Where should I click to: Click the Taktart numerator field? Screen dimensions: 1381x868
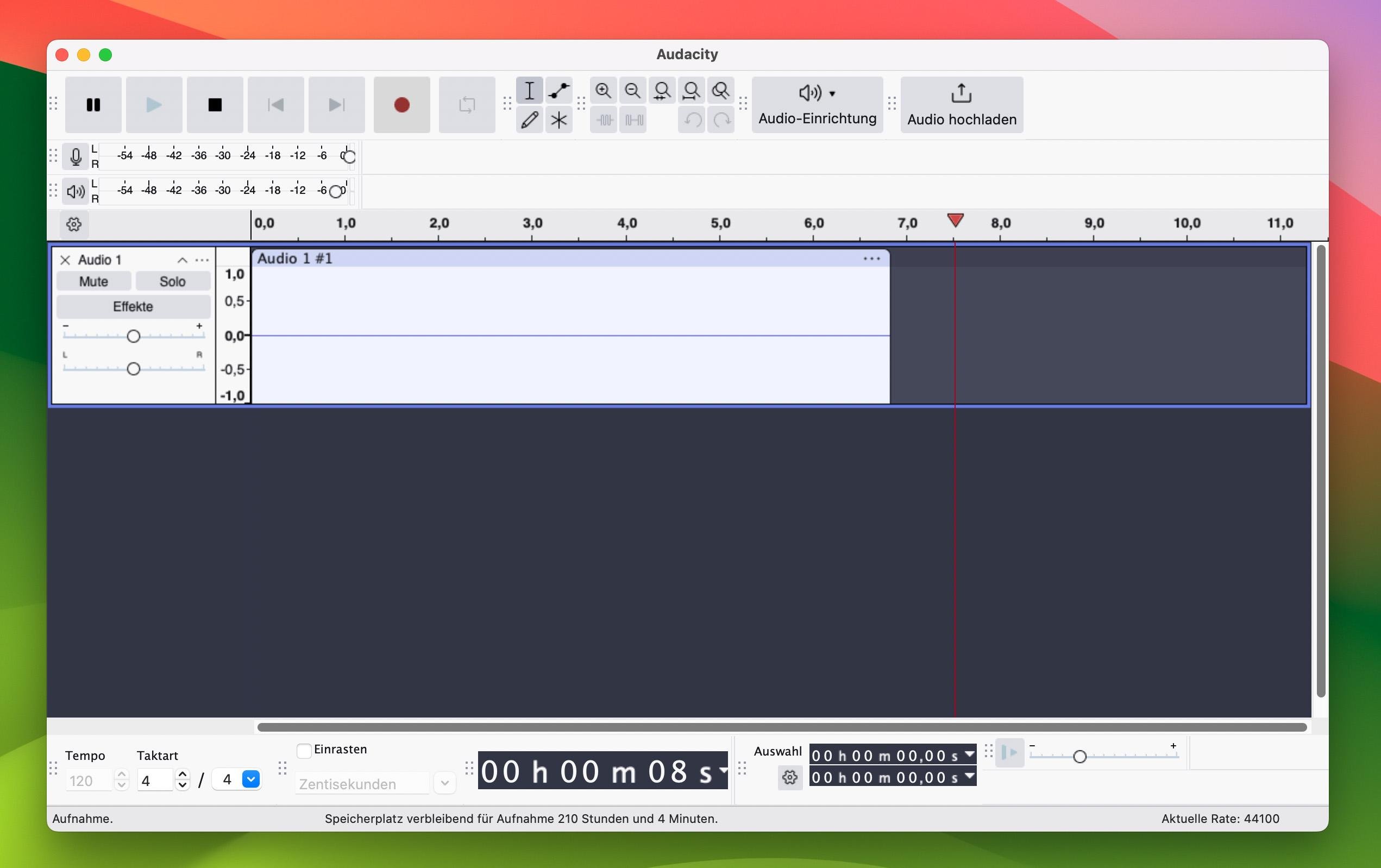(154, 781)
